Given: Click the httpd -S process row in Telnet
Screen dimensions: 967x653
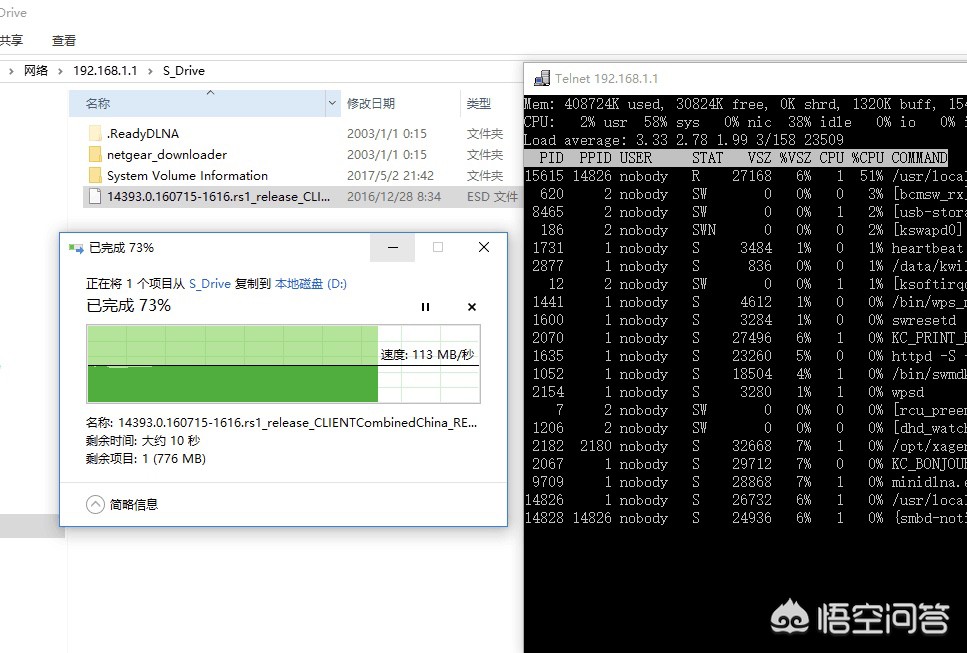Looking at the screenshot, I should click(x=745, y=356).
